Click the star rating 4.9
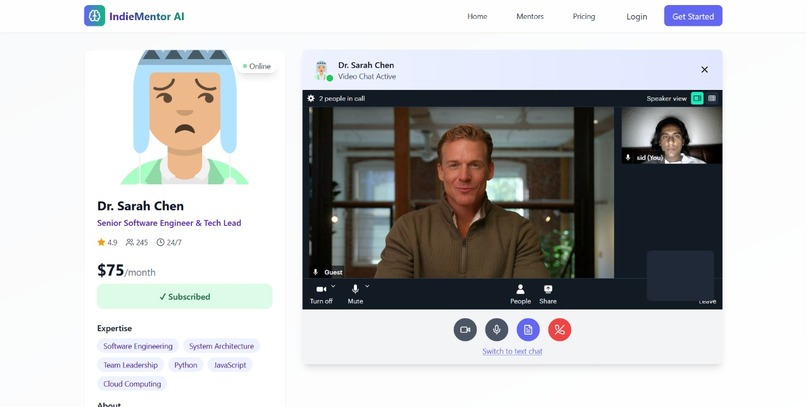Image resolution: width=806 pixels, height=407 pixels. pos(107,243)
